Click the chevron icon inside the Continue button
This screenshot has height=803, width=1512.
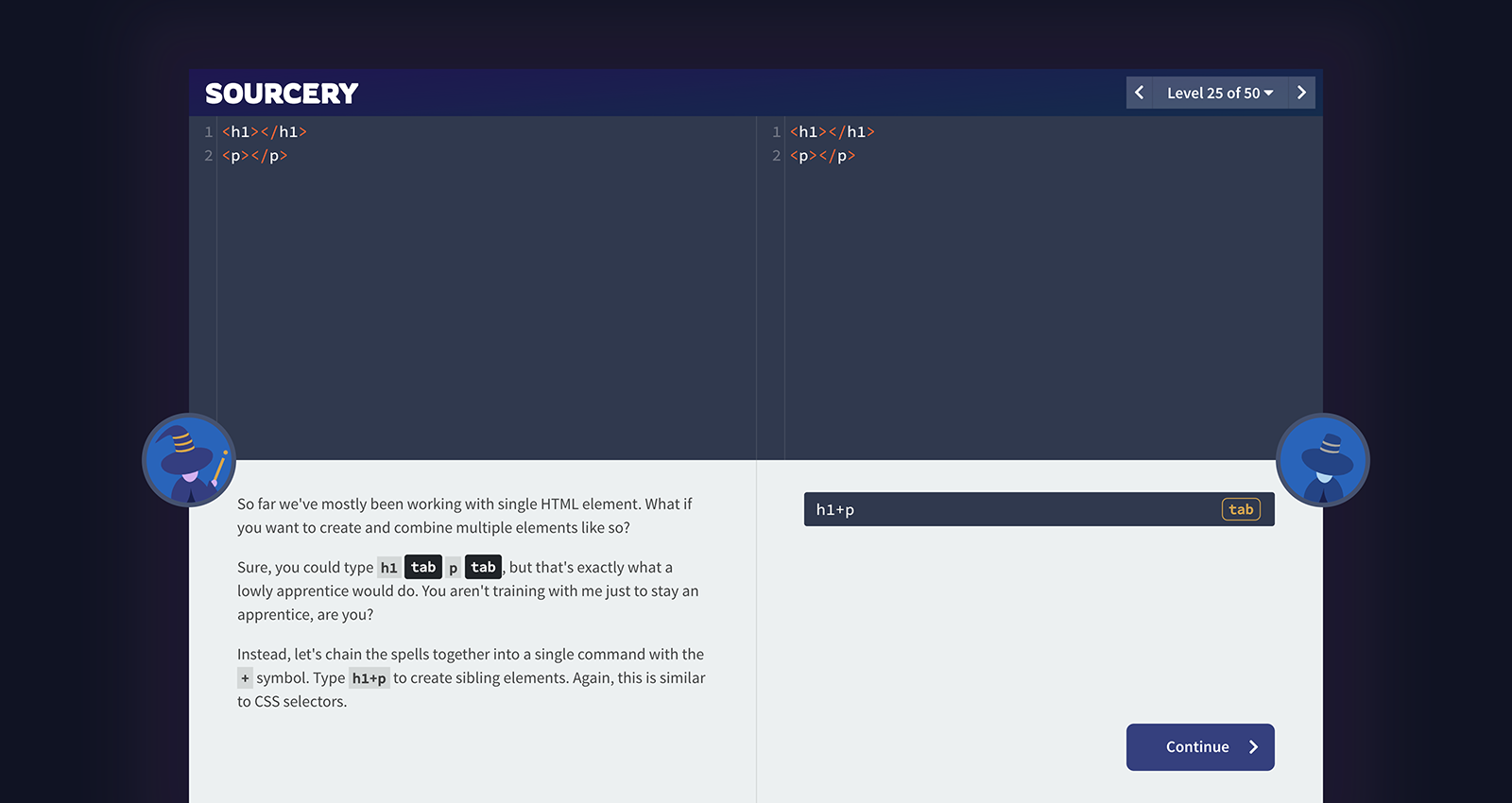[x=1254, y=747]
